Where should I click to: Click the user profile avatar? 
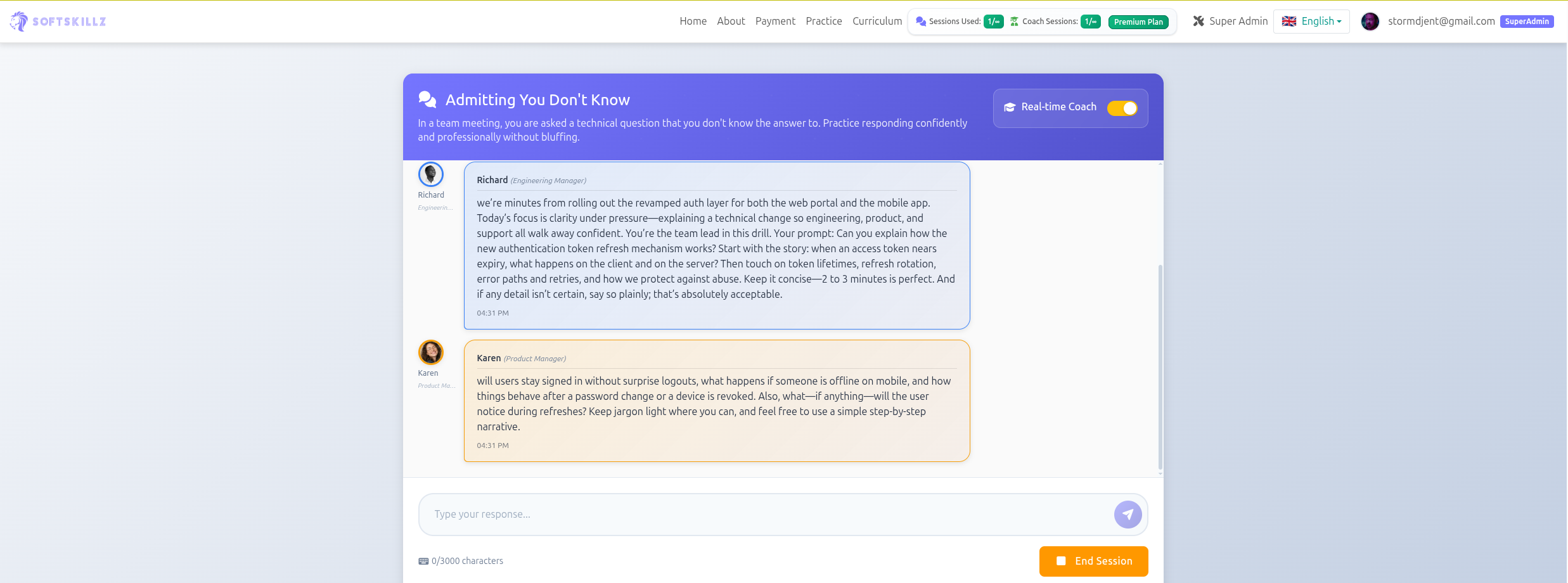tap(1370, 22)
